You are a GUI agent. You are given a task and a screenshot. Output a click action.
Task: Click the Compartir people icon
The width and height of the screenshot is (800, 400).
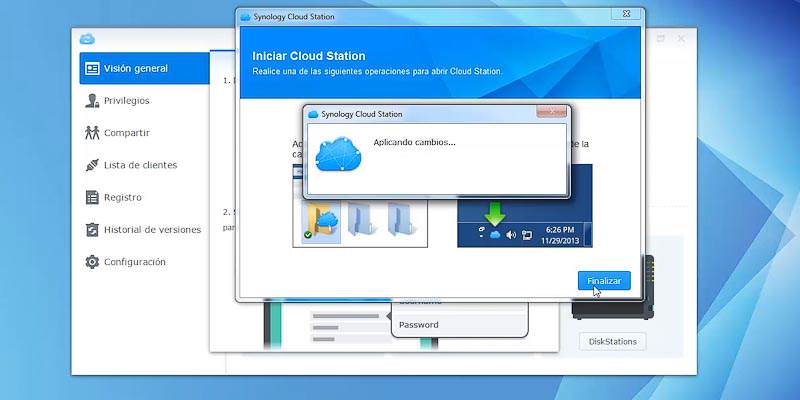(92, 133)
